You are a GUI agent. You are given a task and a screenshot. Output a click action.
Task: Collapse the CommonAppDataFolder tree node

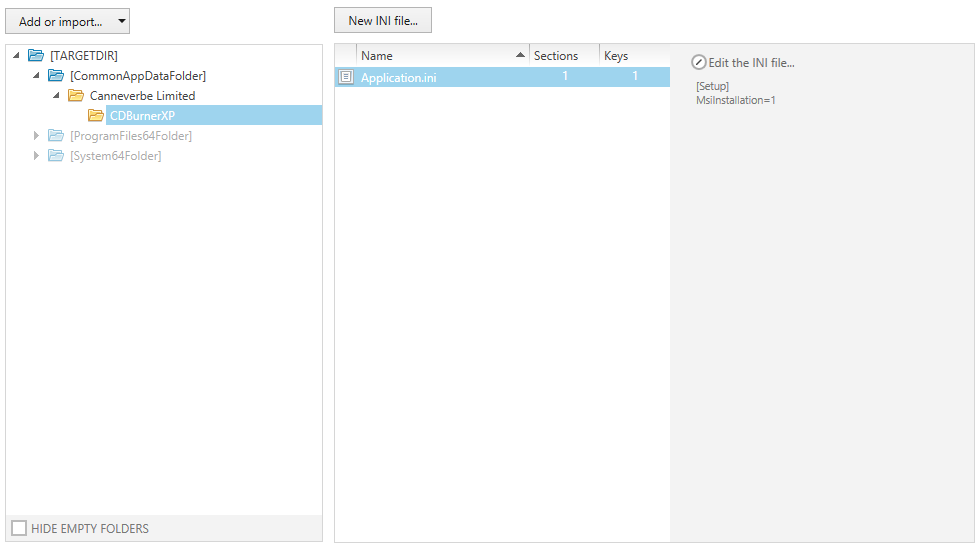(x=36, y=76)
